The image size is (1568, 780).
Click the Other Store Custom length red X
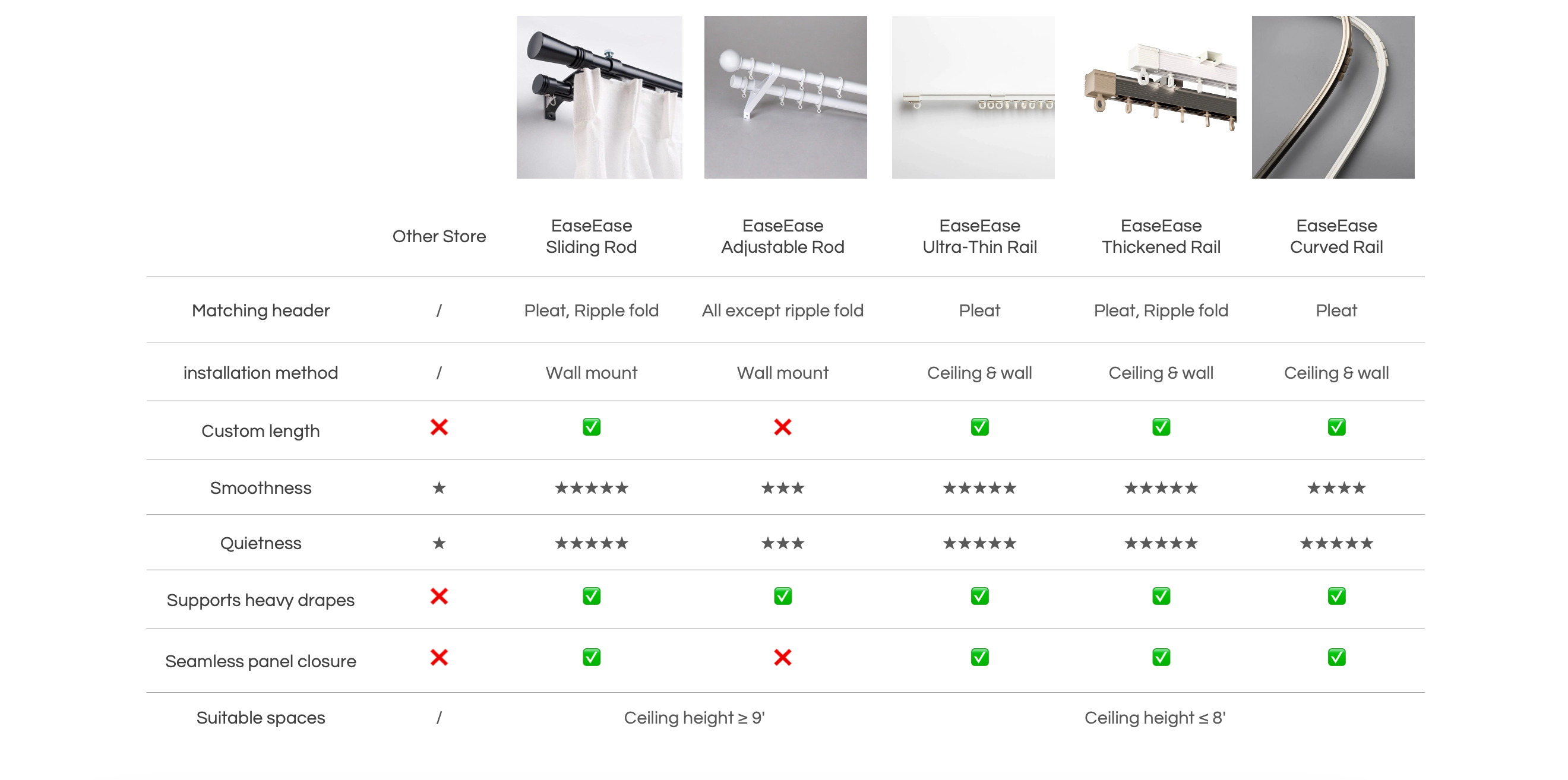pos(439,427)
